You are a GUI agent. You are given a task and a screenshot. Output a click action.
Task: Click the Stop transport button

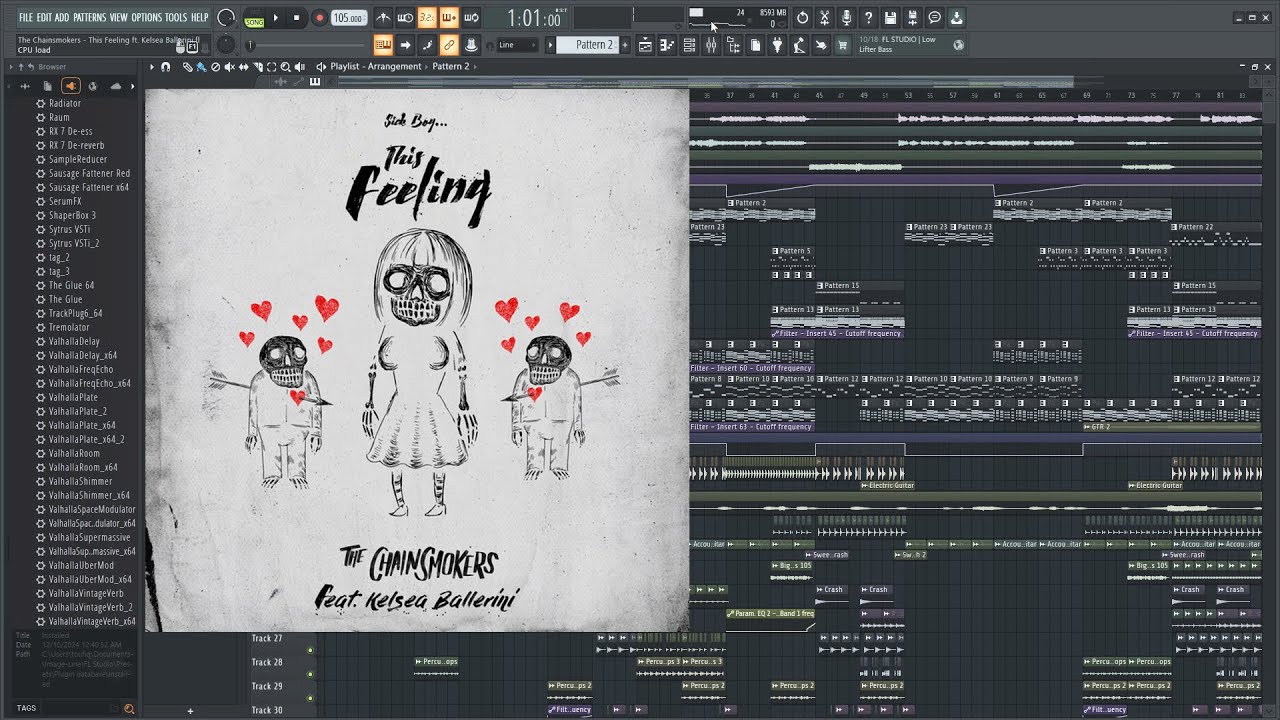coord(296,18)
